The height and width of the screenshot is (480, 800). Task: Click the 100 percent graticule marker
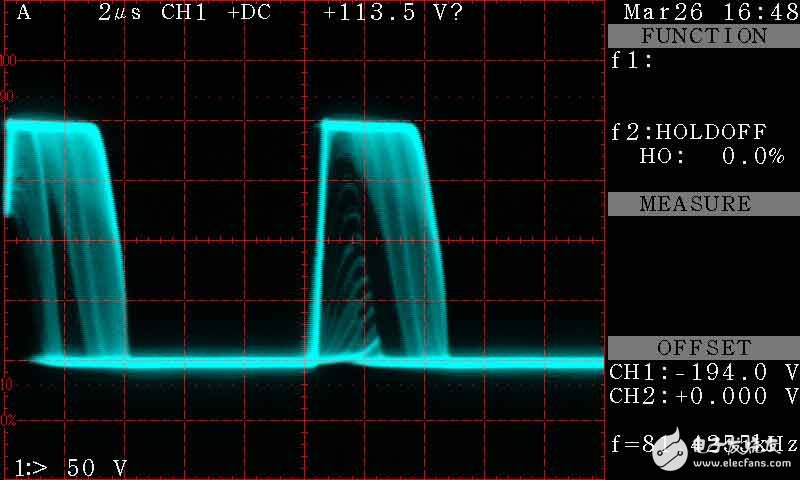tap(8, 61)
